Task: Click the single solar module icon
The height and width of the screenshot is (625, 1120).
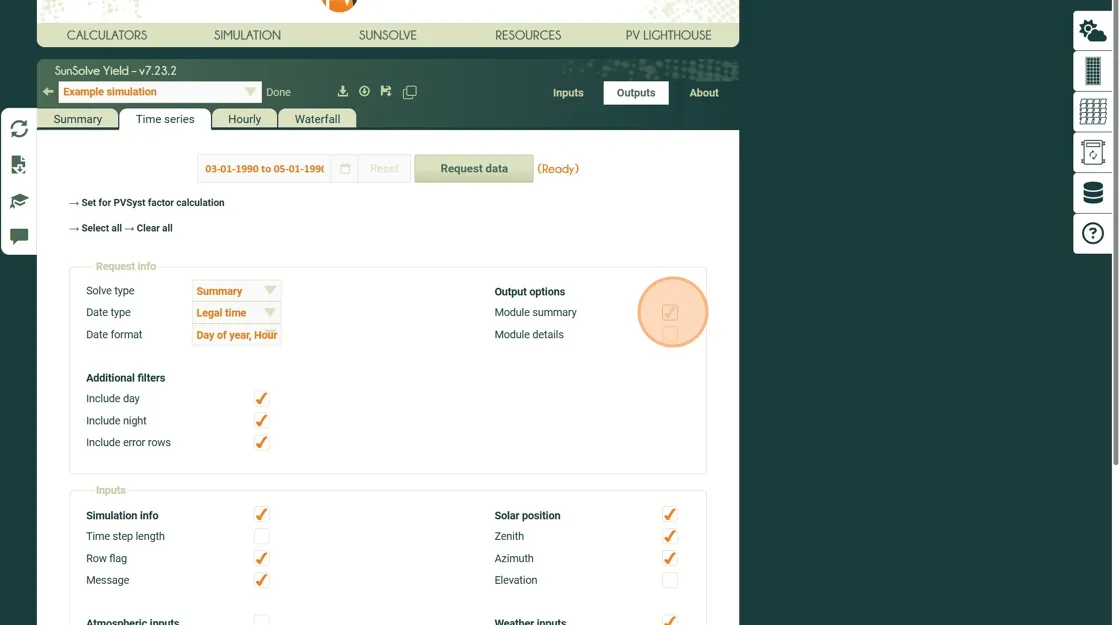Action: [x=1092, y=72]
